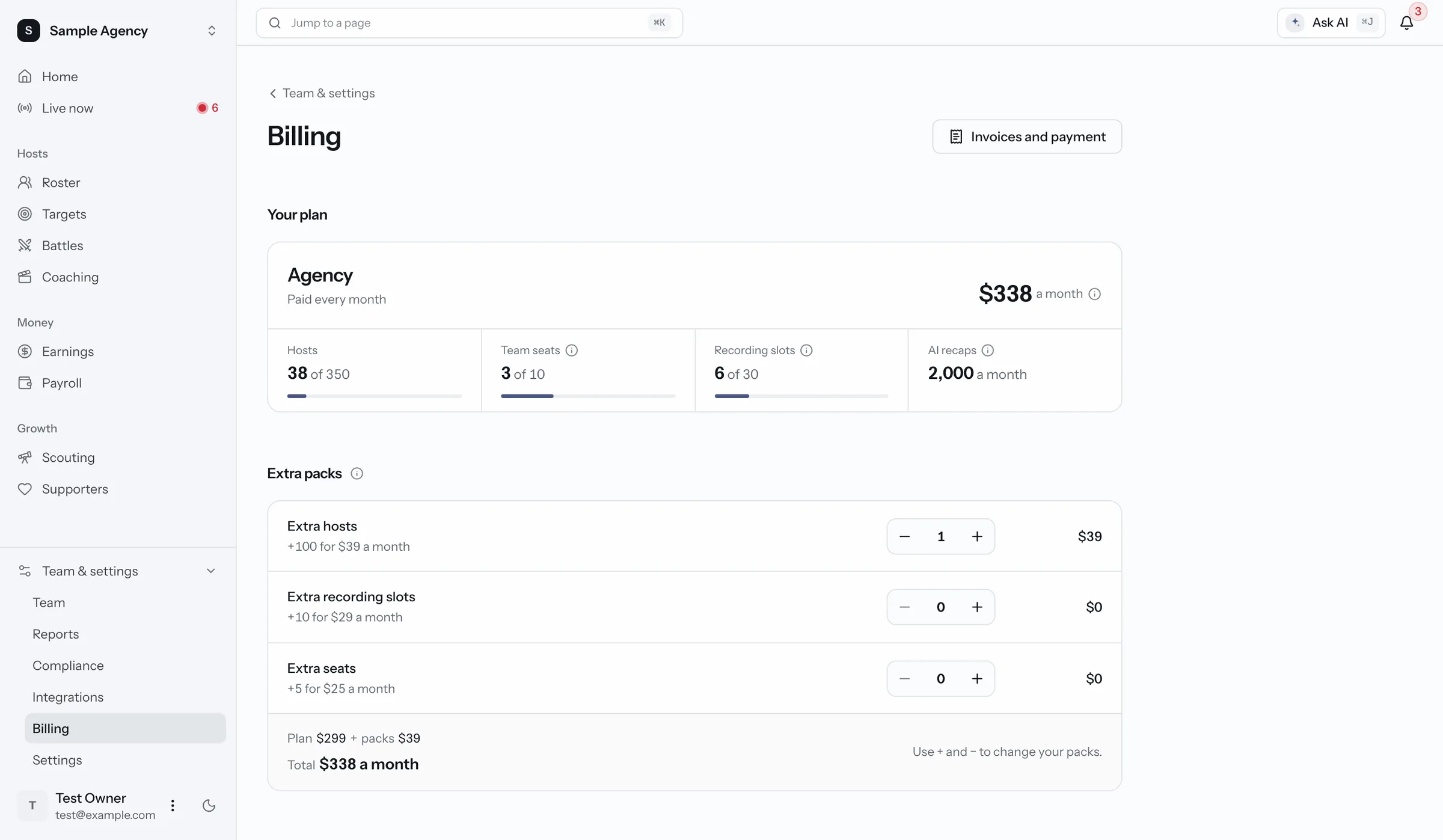Click the Sample Agency logo avatar

point(28,31)
